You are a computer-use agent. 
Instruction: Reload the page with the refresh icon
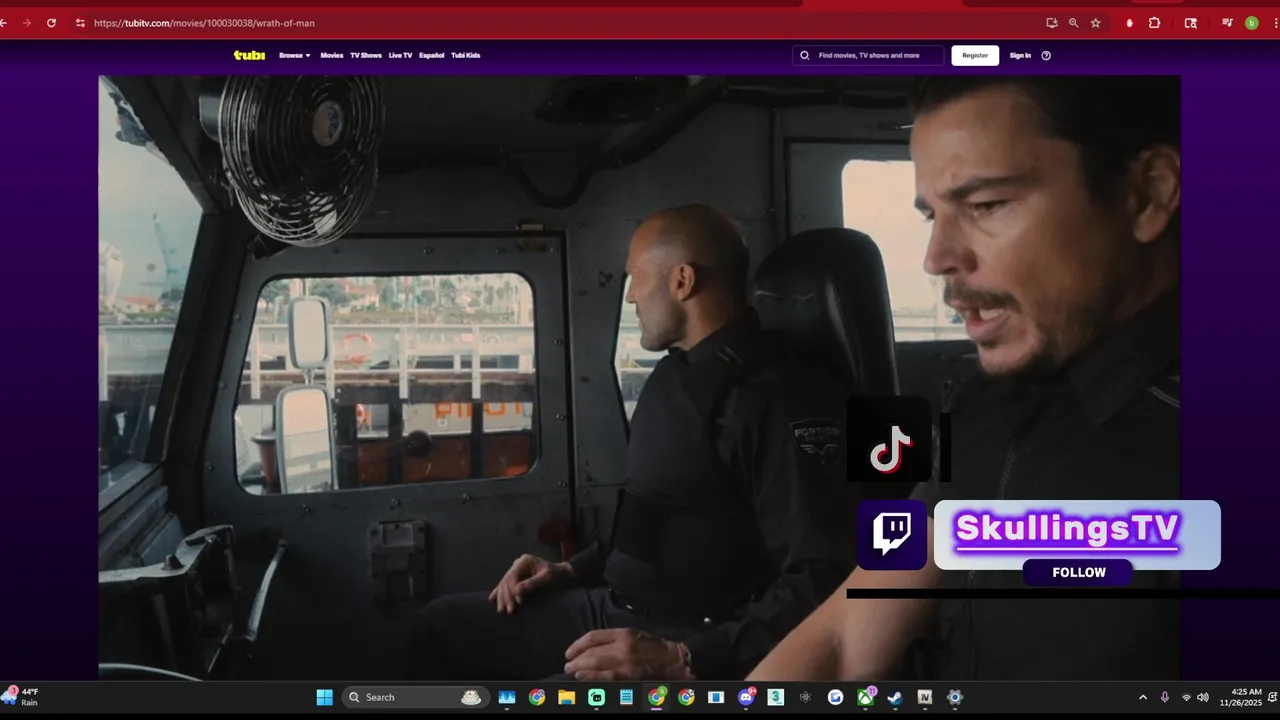point(51,23)
